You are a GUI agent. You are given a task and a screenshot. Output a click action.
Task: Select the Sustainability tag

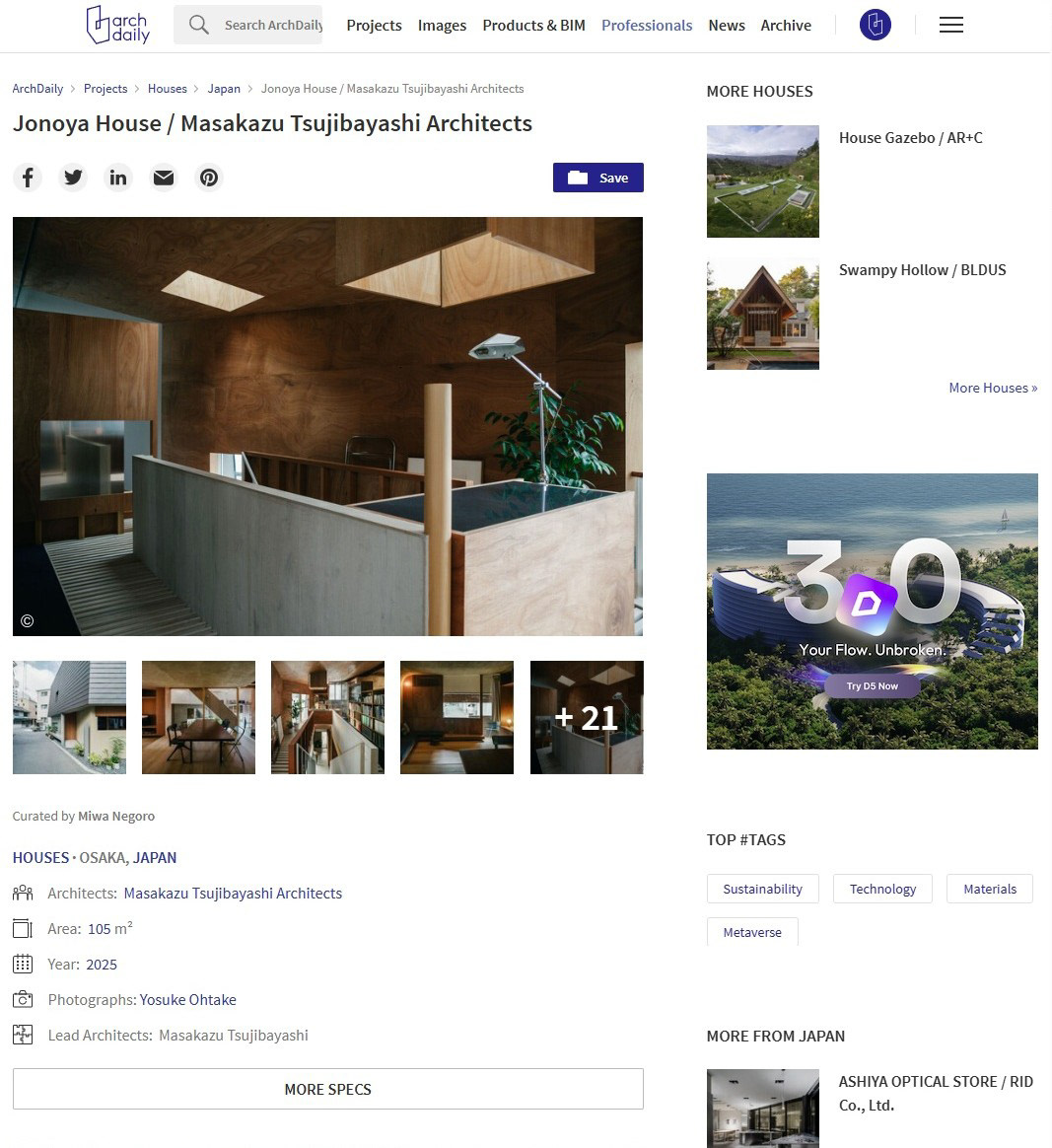(762, 889)
